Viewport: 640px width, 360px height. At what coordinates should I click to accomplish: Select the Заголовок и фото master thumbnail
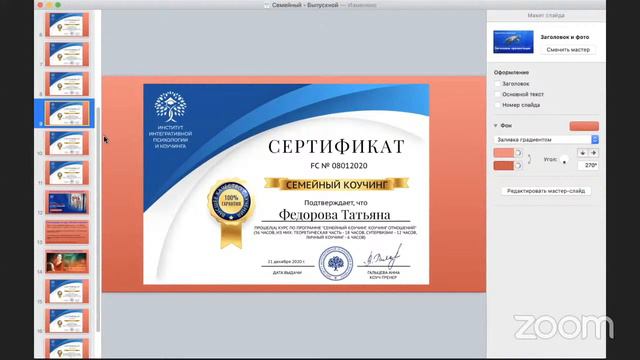tap(513, 42)
